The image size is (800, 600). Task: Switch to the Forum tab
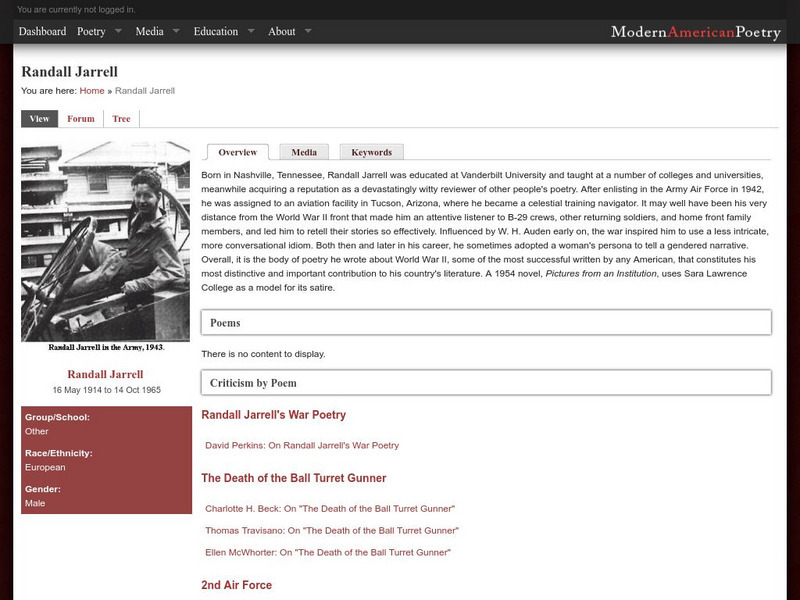80,118
